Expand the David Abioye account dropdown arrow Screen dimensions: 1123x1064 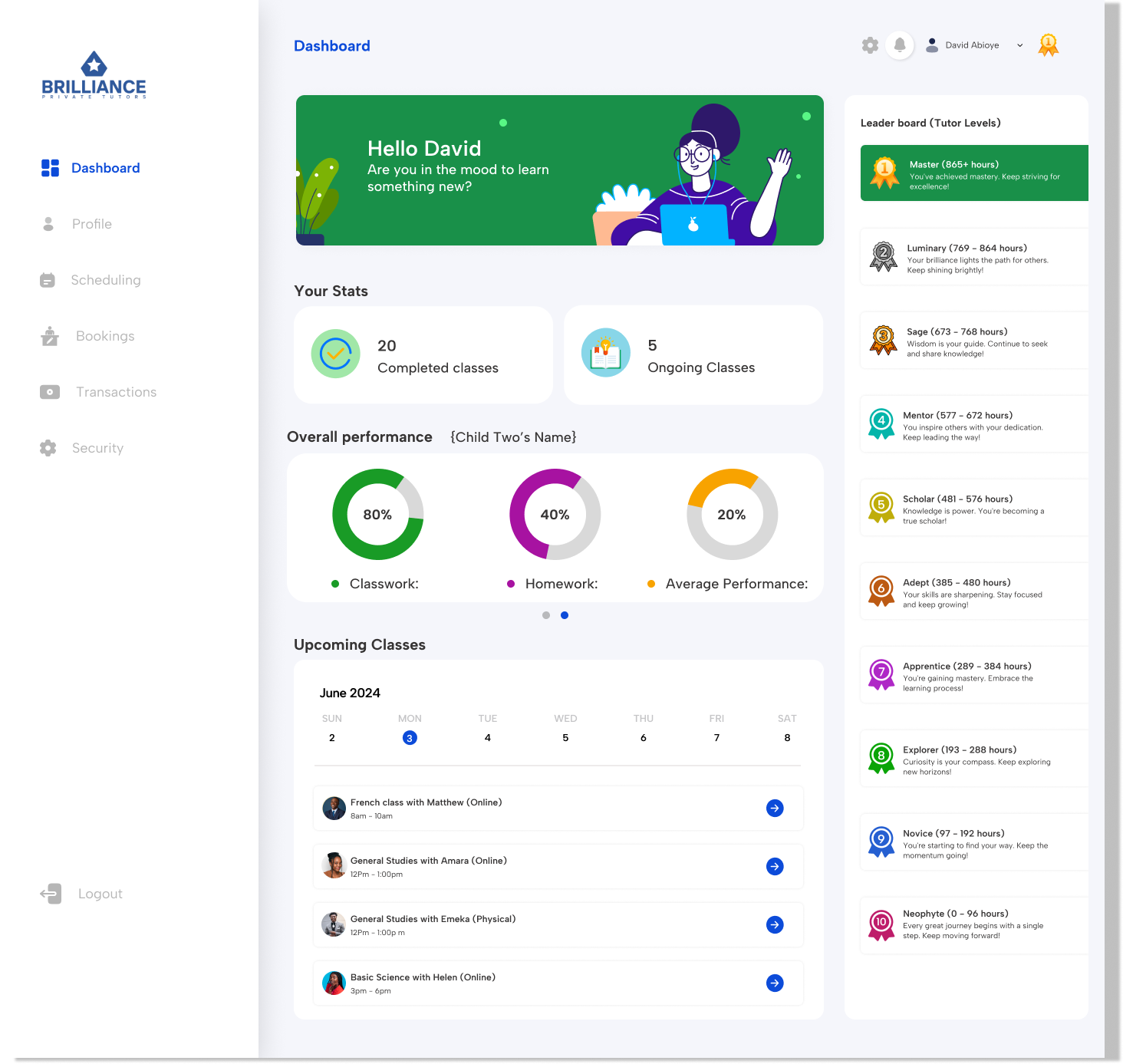(x=1019, y=45)
